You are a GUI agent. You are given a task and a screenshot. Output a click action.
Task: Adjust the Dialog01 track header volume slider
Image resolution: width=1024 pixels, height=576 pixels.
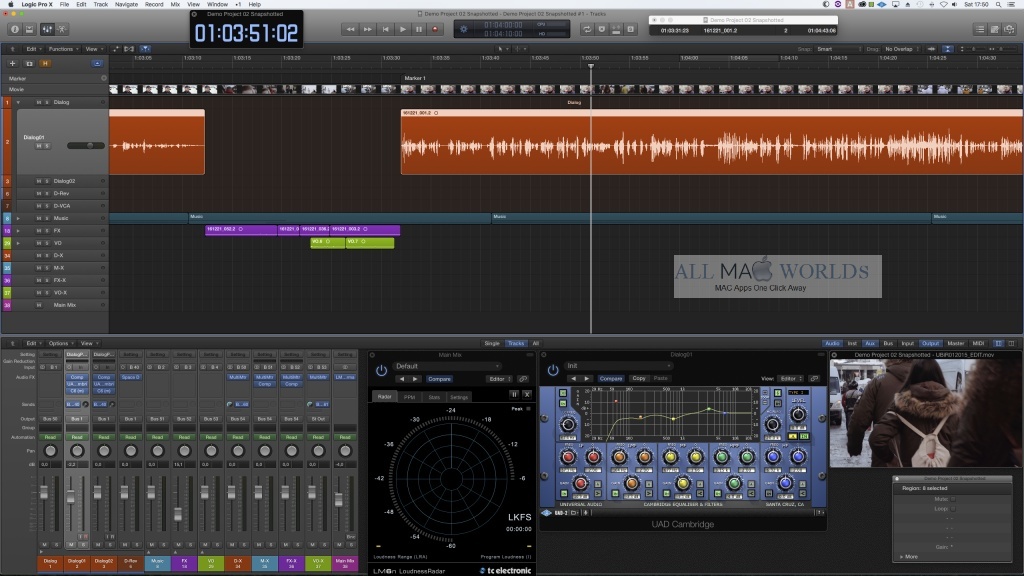(86, 146)
